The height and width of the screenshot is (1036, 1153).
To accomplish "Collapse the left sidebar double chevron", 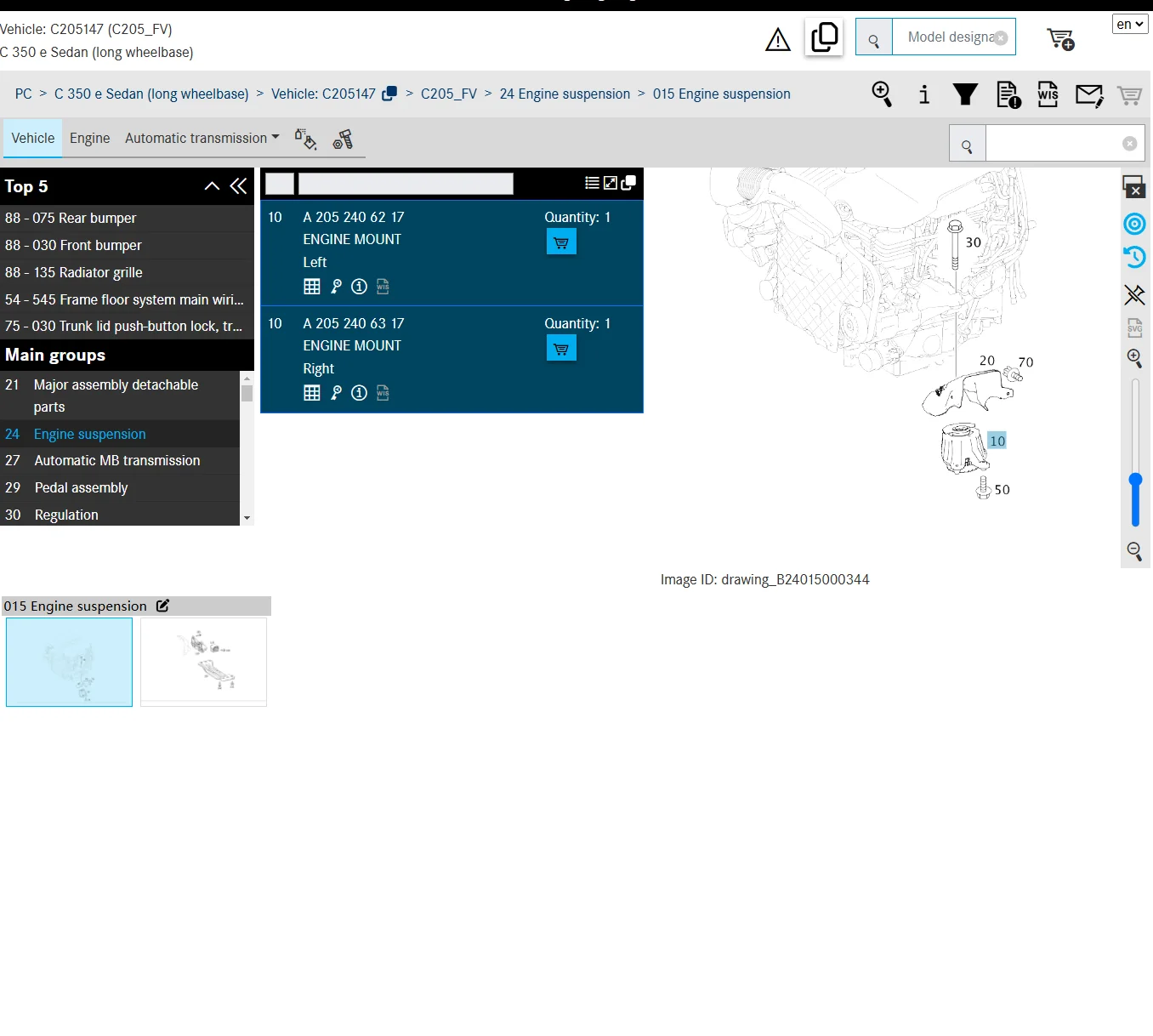I will point(238,186).
